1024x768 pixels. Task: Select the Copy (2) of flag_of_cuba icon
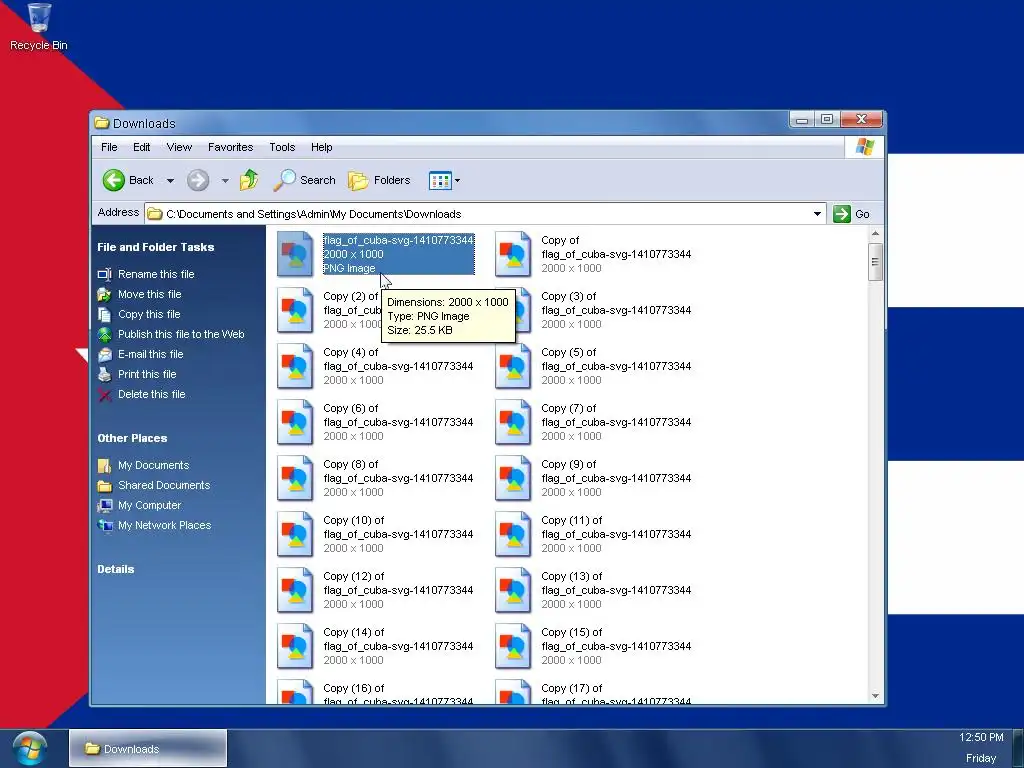coord(295,310)
